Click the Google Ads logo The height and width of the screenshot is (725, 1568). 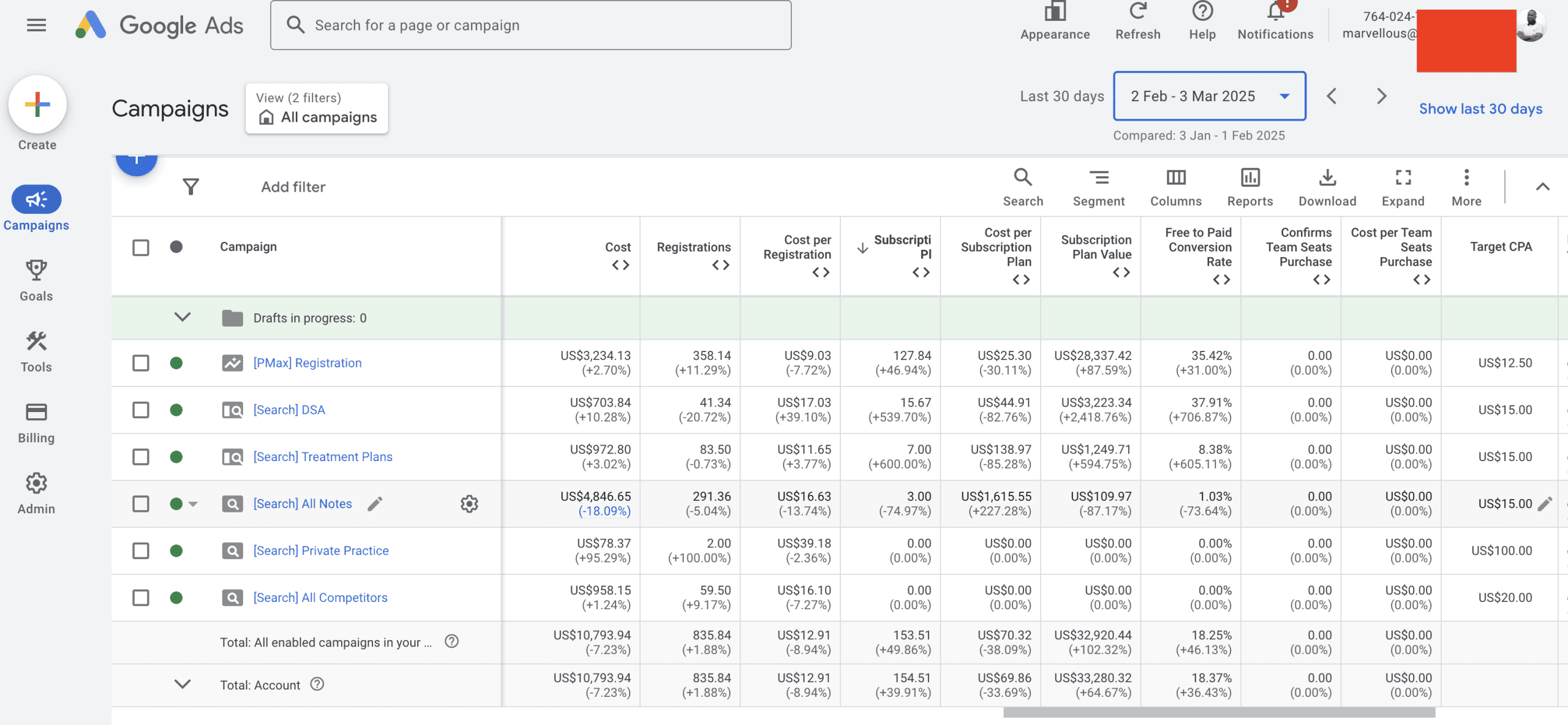159,25
